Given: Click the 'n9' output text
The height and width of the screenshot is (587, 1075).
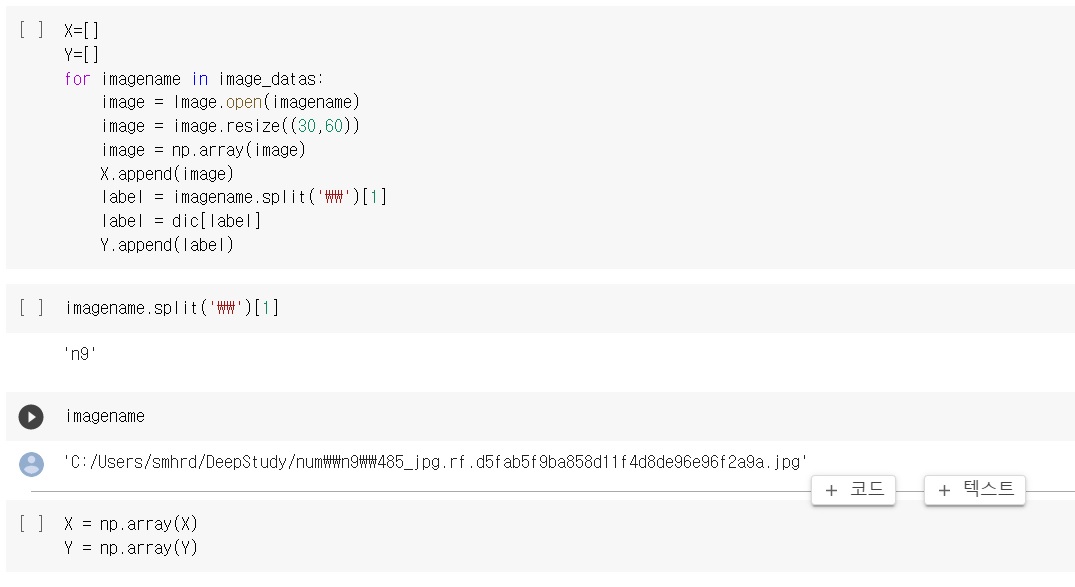Looking at the screenshot, I should tap(80, 352).
